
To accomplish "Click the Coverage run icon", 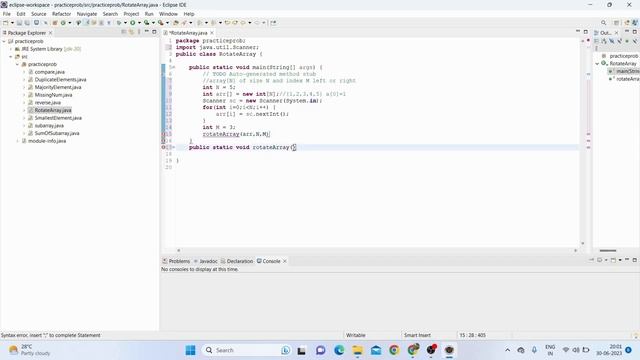I will point(146,22).
